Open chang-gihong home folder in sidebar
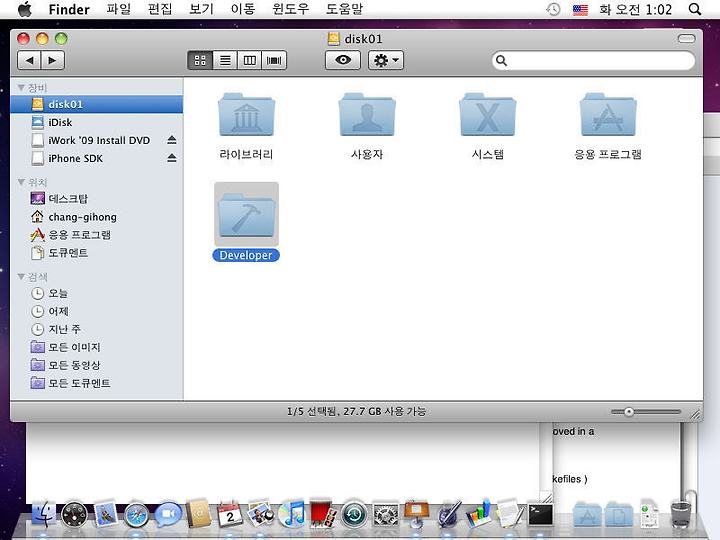 96,217
